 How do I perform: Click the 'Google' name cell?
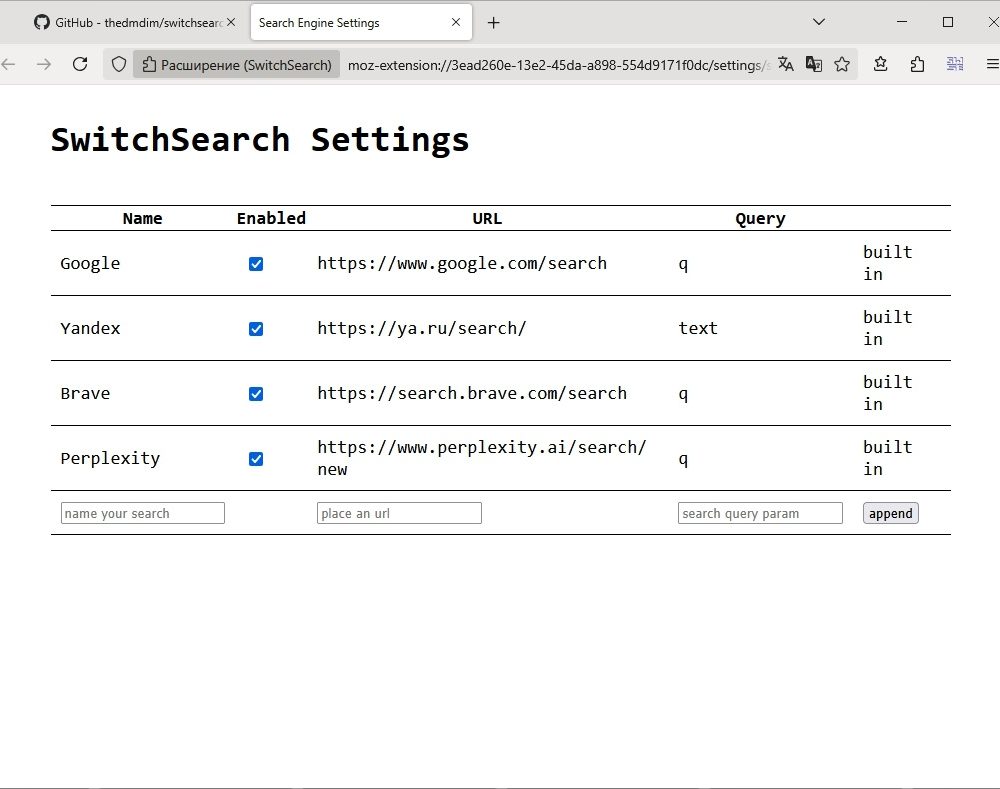[90, 263]
